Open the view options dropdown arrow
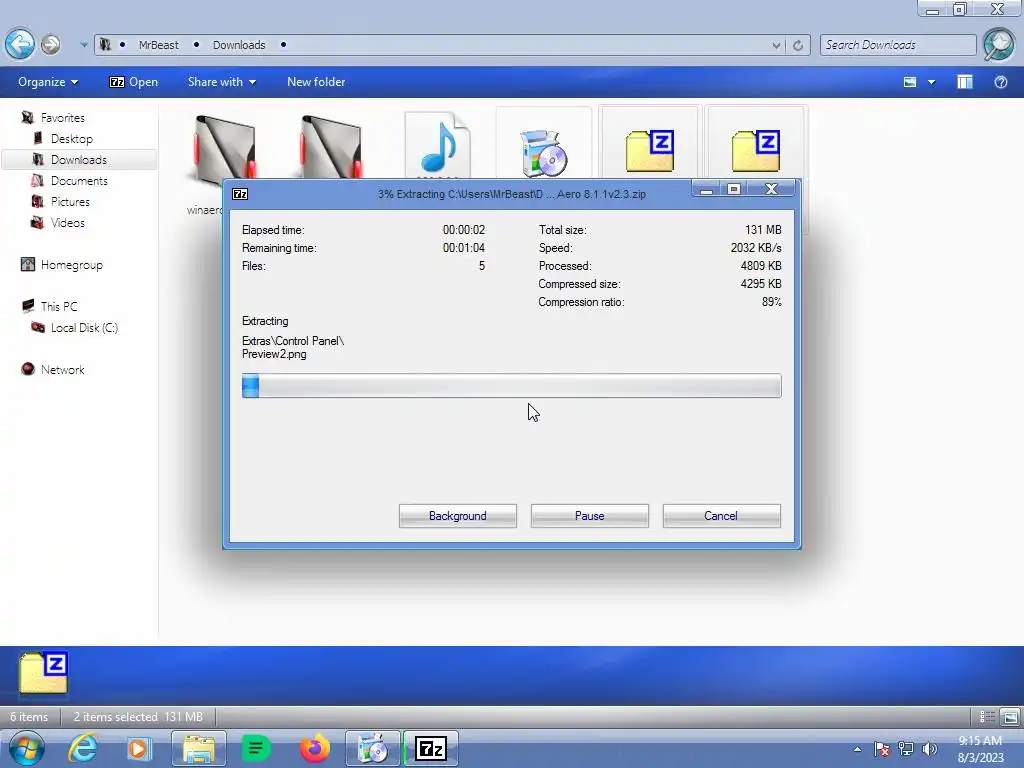 (932, 82)
